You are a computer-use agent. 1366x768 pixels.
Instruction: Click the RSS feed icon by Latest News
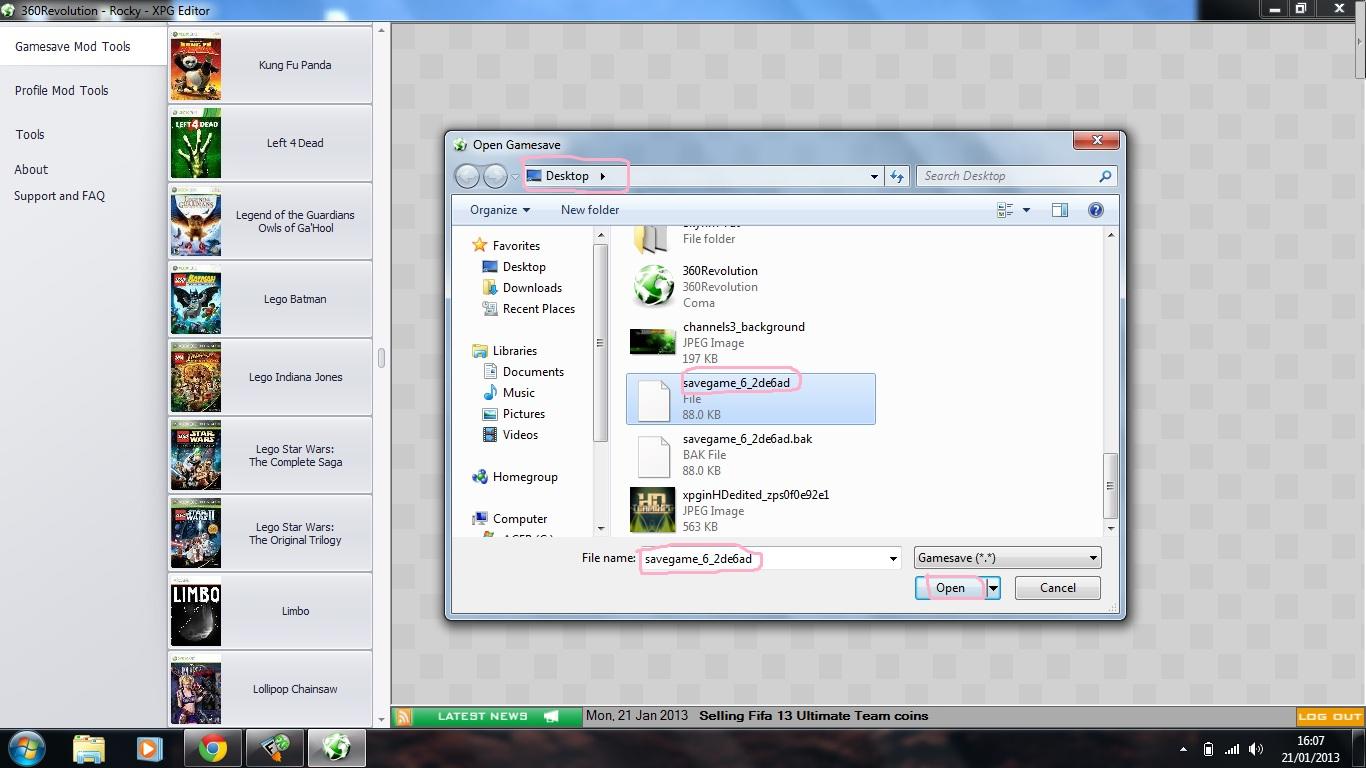[404, 716]
